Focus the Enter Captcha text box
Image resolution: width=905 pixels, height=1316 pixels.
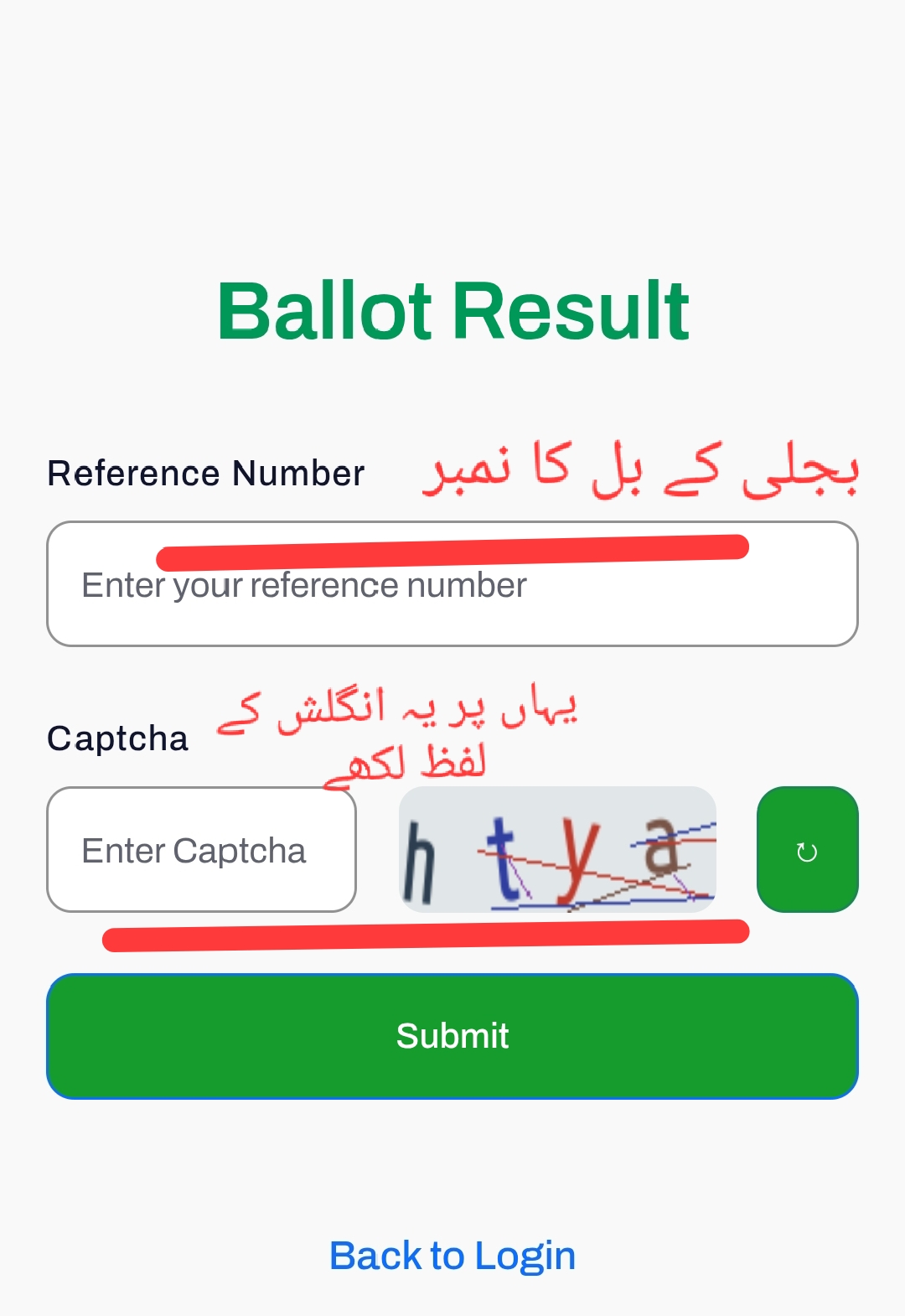pyautogui.click(x=201, y=850)
